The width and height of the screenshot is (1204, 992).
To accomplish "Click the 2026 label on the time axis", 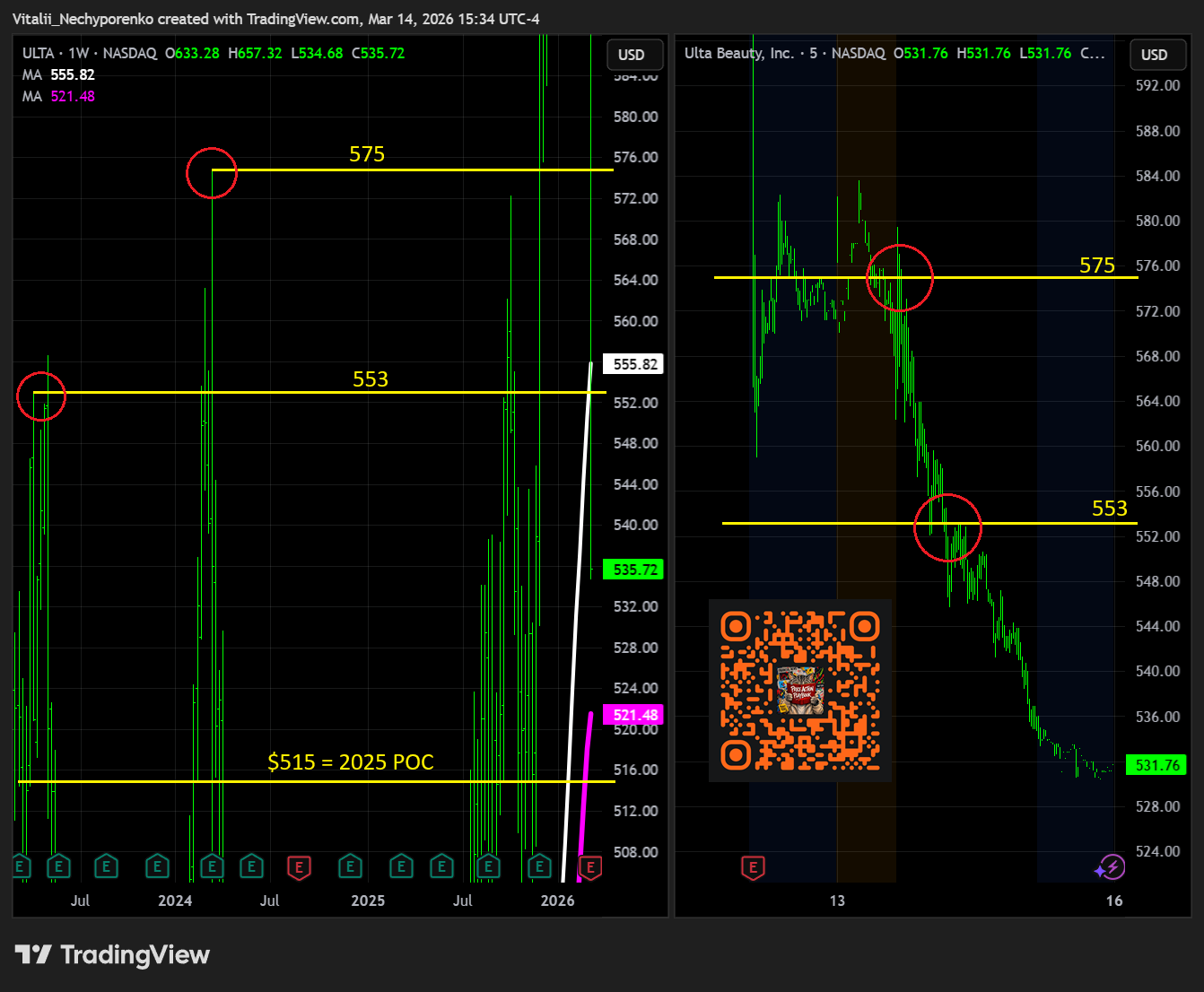I will point(557,901).
